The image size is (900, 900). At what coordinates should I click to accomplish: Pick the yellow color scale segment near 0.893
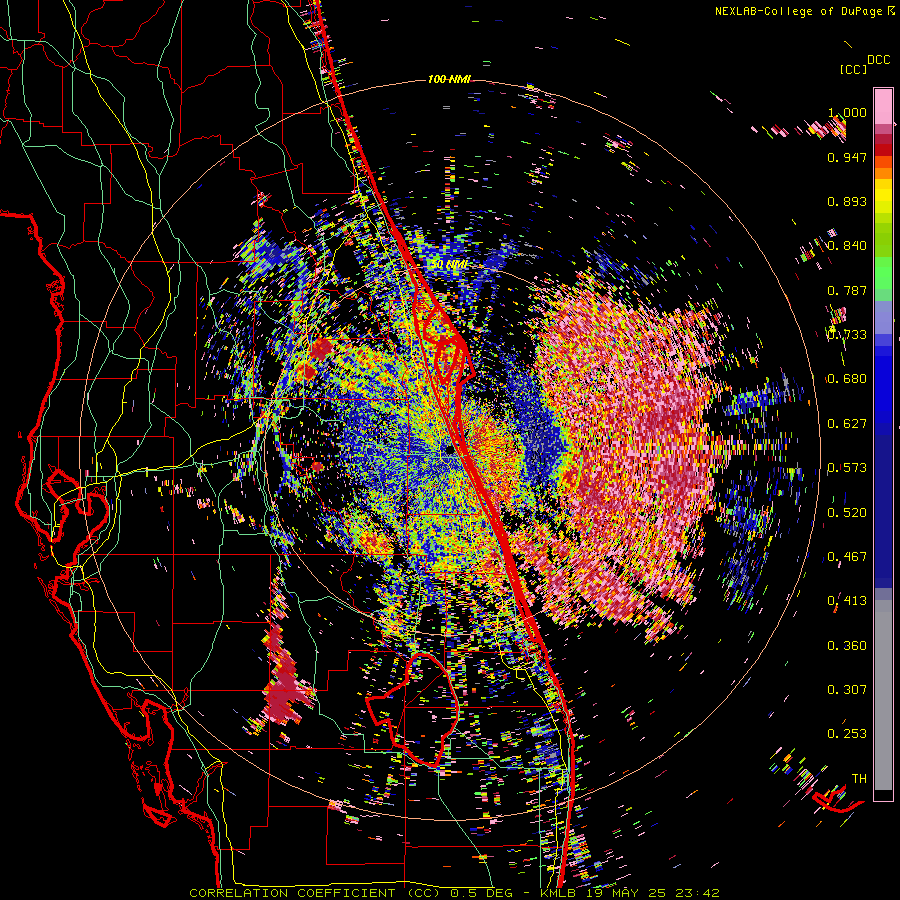point(883,201)
